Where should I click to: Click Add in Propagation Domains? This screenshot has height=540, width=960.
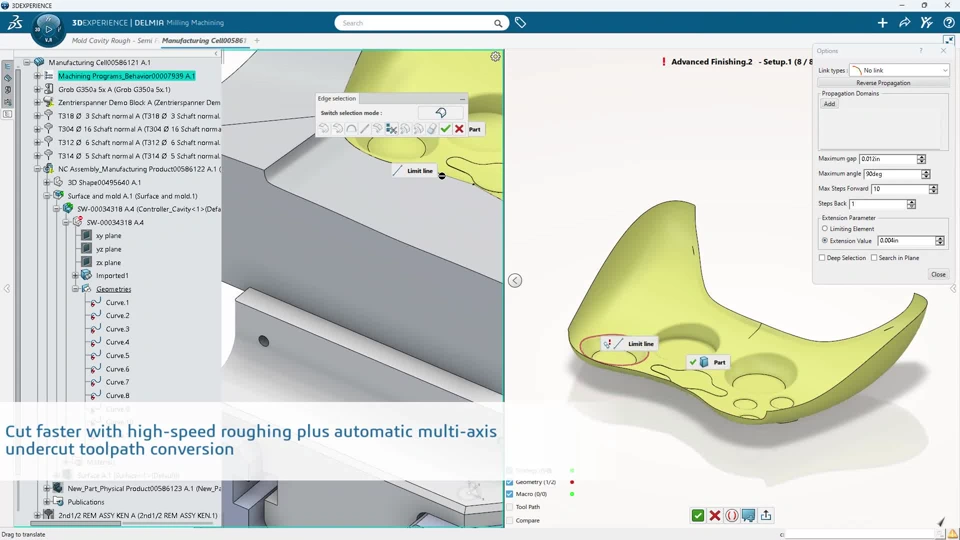click(x=829, y=104)
